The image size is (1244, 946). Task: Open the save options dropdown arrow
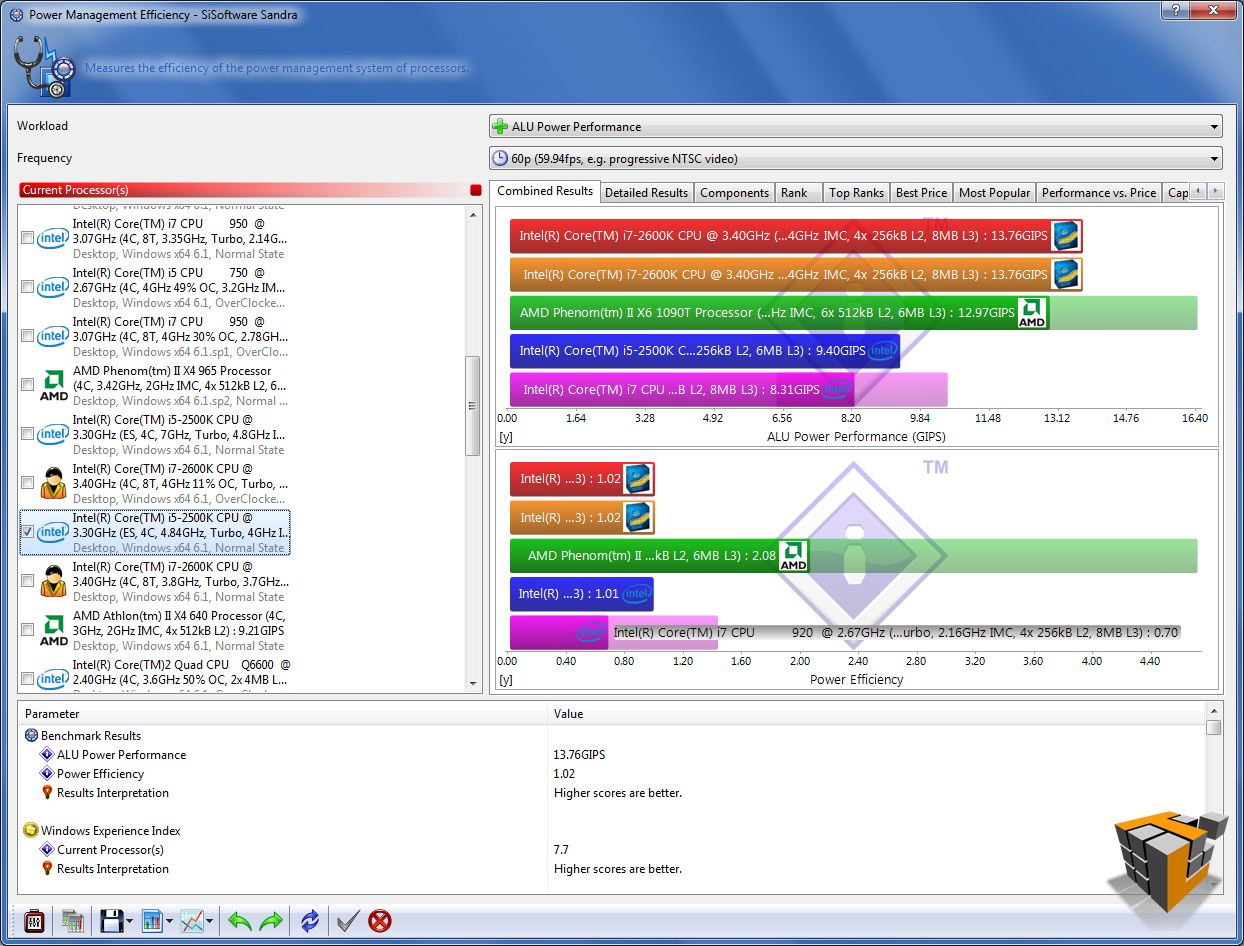[x=130, y=921]
